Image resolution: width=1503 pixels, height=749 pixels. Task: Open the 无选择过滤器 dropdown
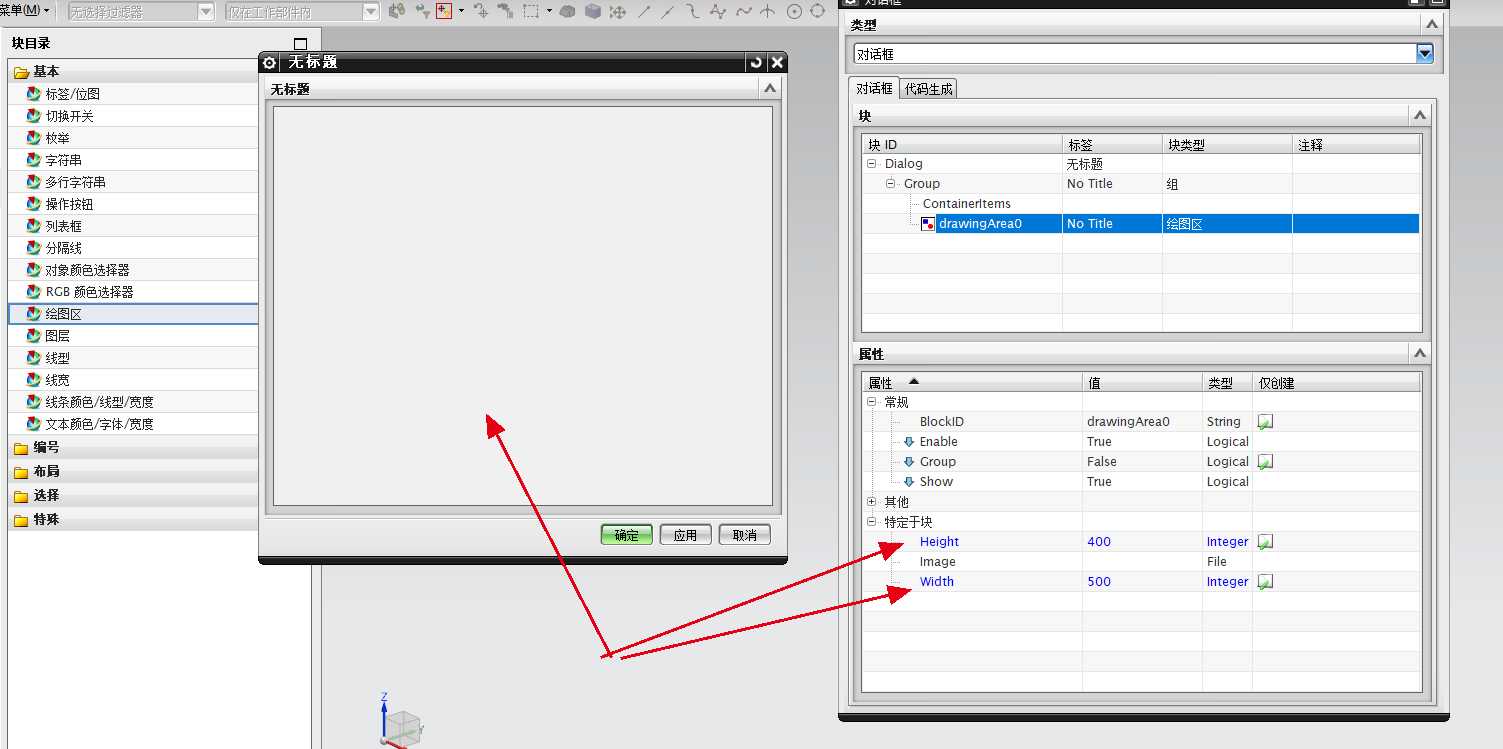(141, 12)
